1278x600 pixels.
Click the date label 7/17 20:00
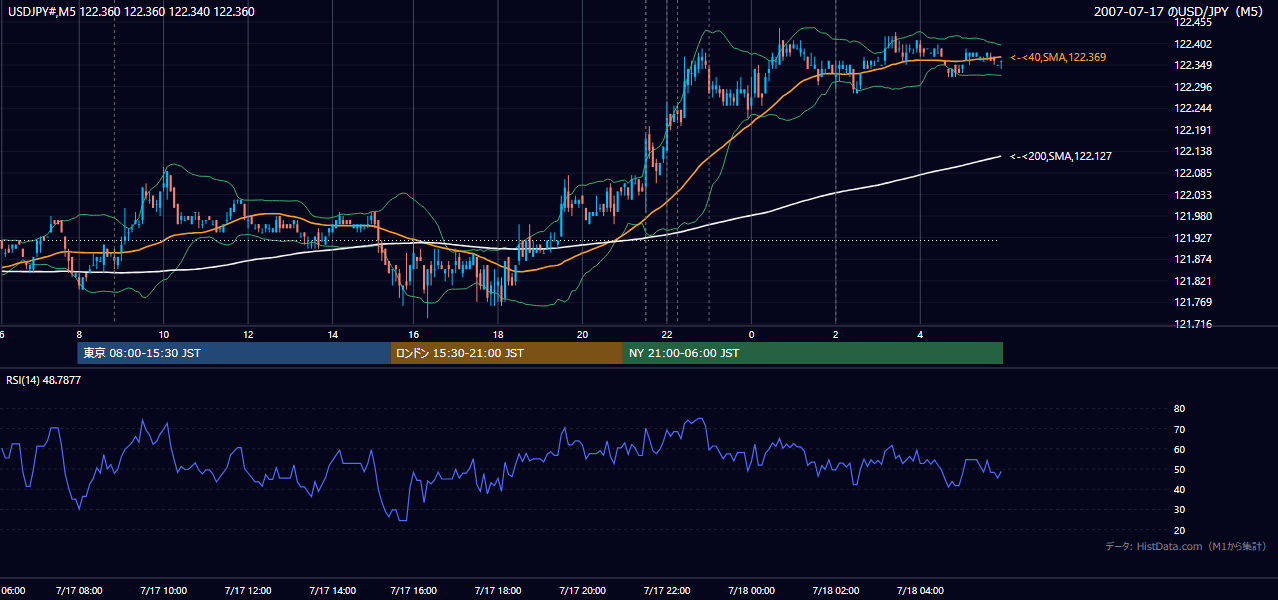pyautogui.click(x=582, y=590)
